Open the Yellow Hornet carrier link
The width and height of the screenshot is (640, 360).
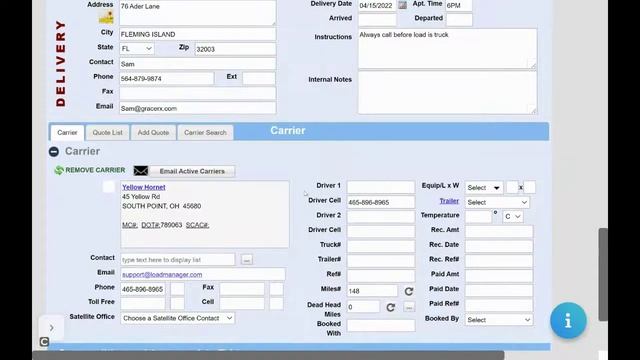coord(144,187)
